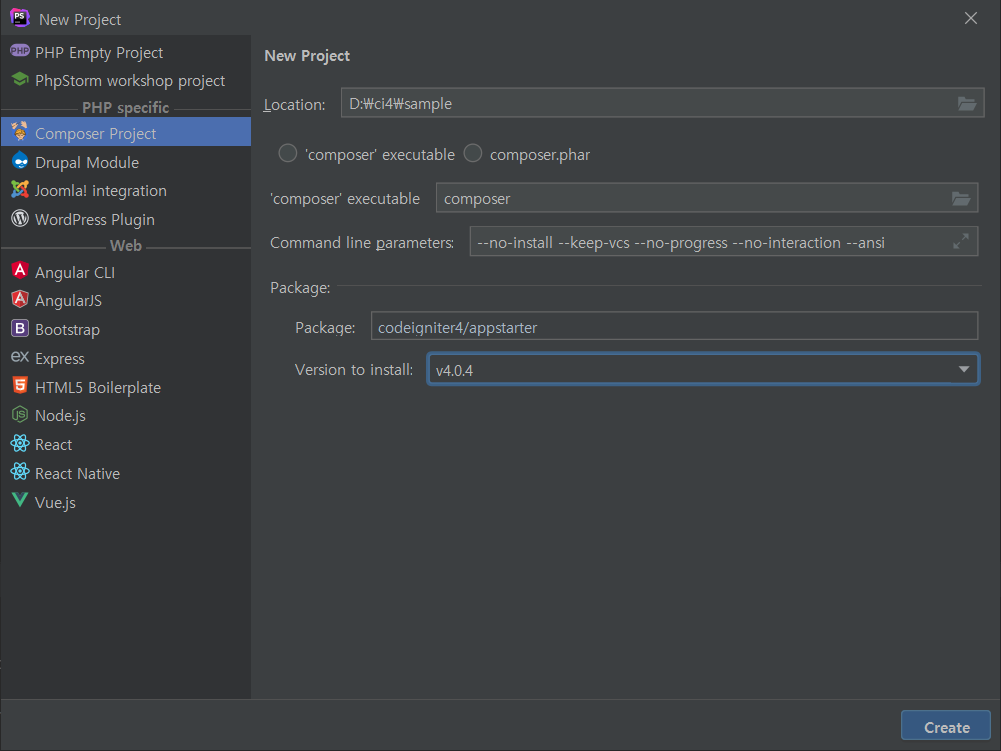Select Express list item

pyautogui.click(x=126, y=358)
